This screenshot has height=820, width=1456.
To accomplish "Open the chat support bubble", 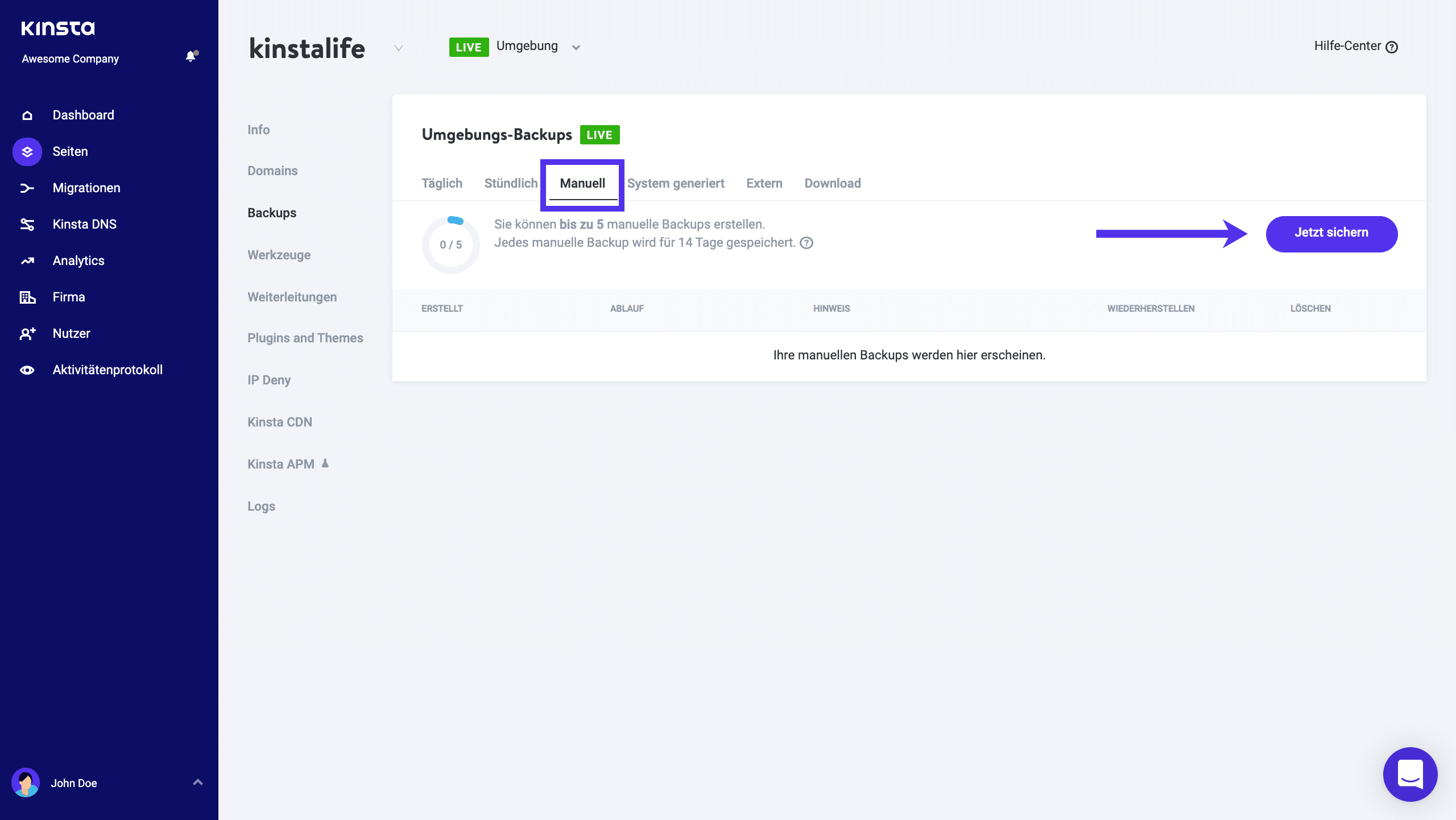I will (x=1410, y=774).
